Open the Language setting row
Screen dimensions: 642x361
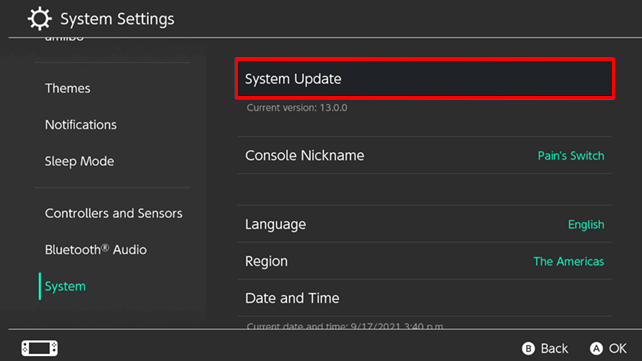click(x=425, y=224)
